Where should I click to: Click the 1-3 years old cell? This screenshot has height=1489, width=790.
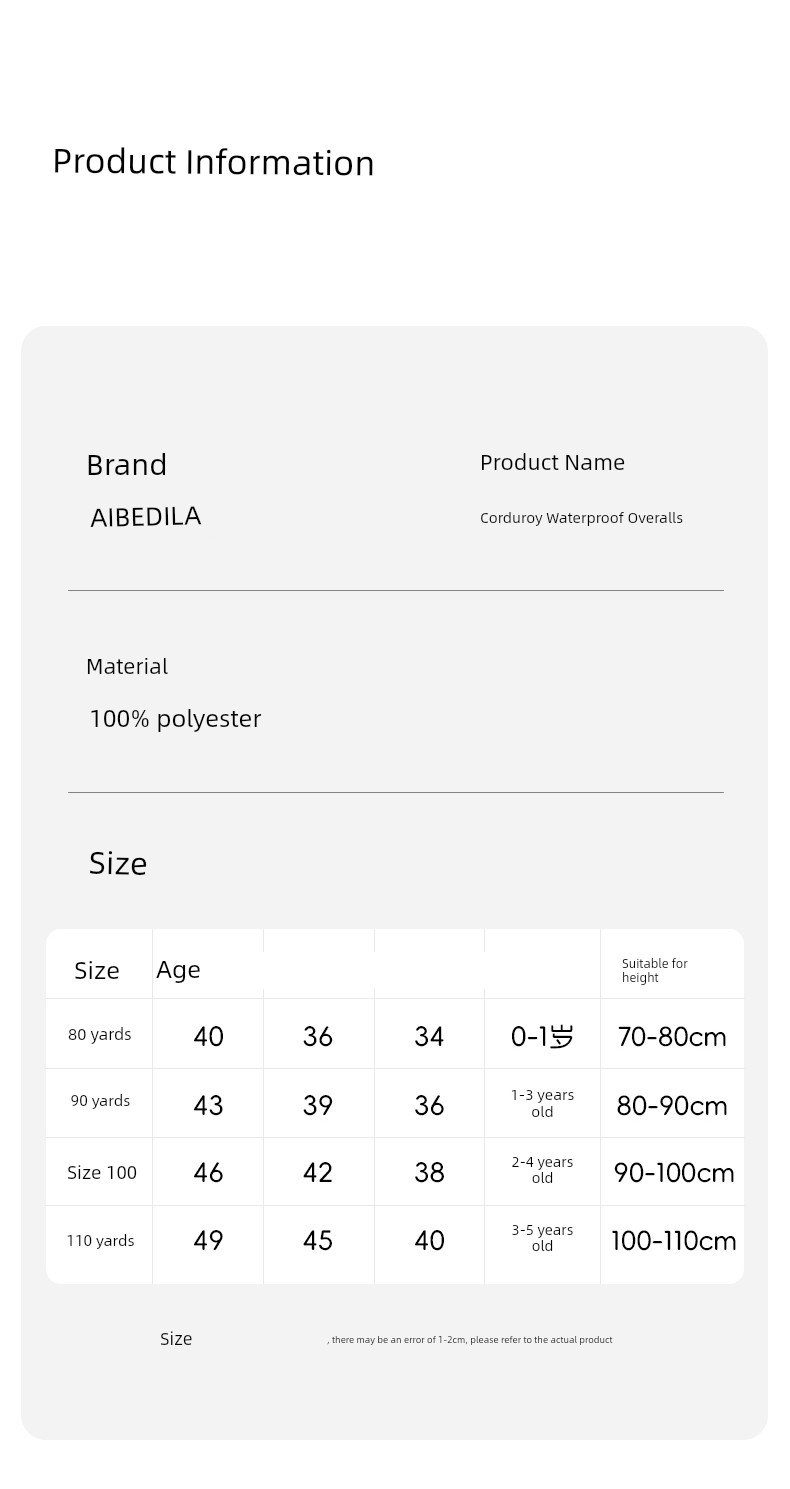[x=542, y=1103]
